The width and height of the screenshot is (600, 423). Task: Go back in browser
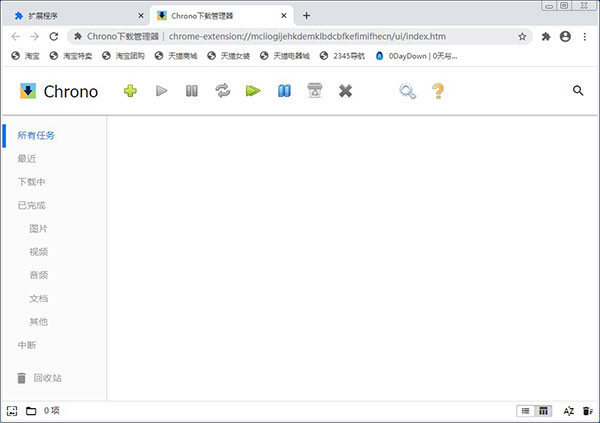click(x=15, y=36)
